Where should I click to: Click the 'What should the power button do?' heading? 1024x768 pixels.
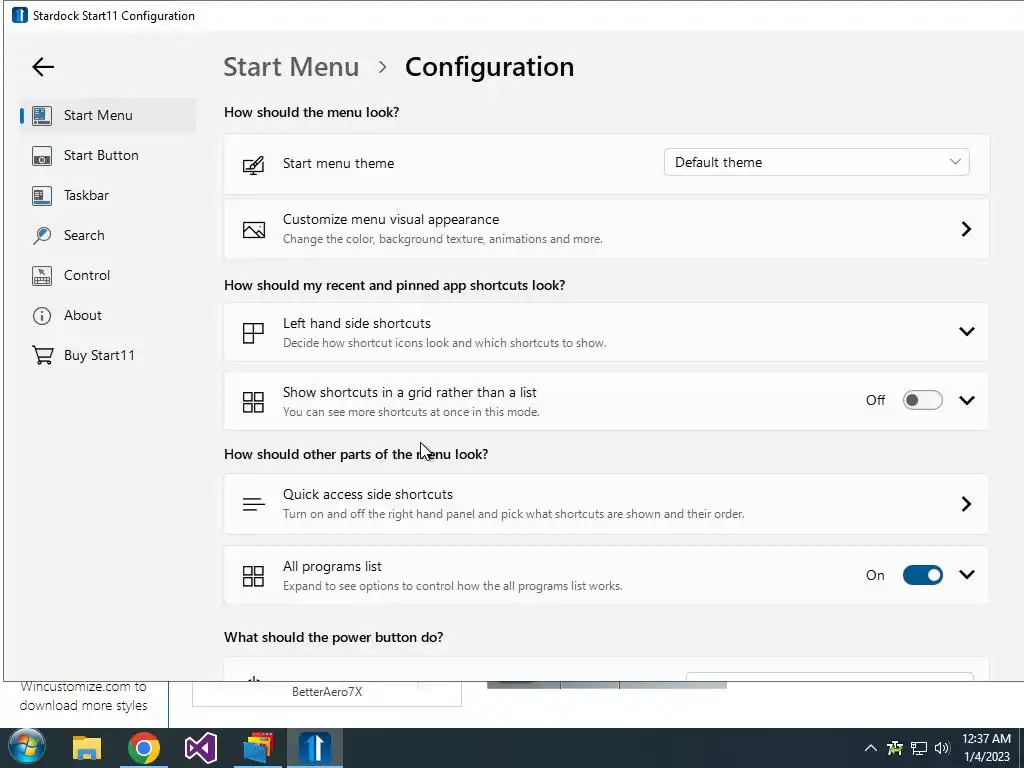333,637
